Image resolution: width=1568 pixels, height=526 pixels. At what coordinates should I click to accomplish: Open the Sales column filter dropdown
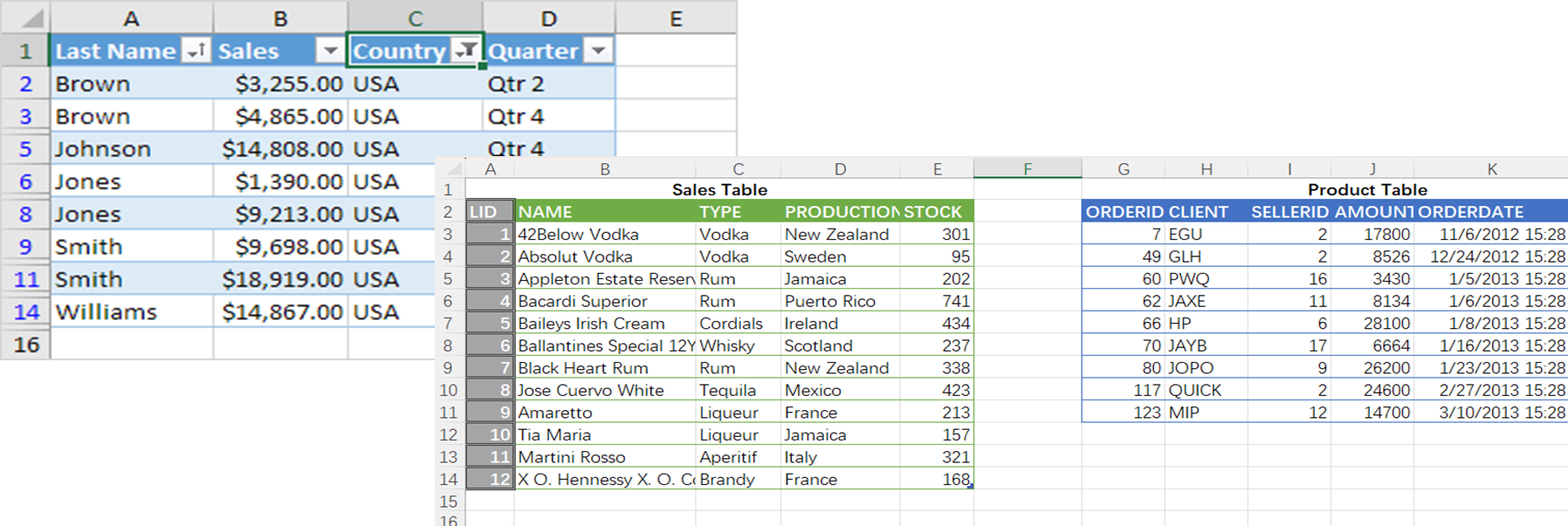click(330, 51)
